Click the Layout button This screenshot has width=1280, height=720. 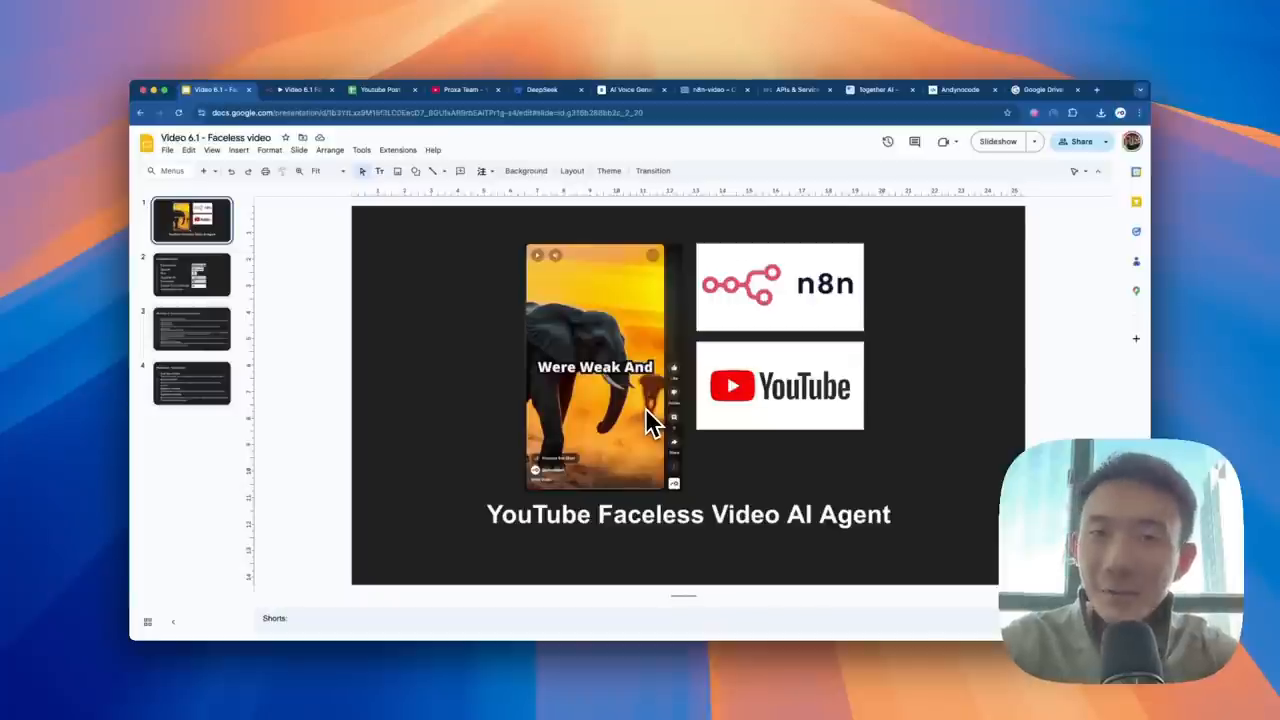click(x=572, y=171)
